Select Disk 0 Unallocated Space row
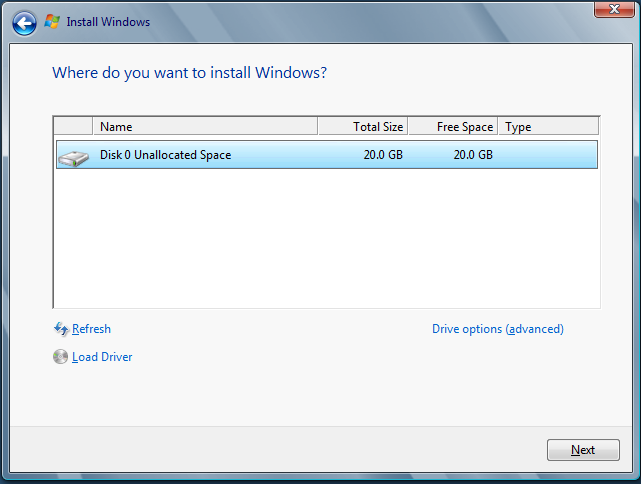 327,155
